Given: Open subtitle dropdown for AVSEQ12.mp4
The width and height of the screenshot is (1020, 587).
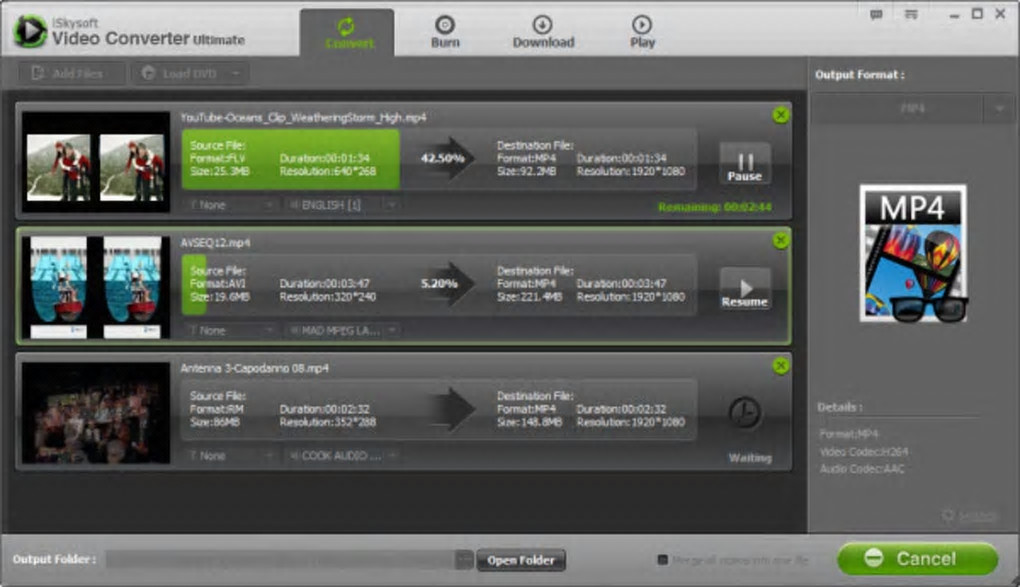Looking at the screenshot, I should point(230,331).
